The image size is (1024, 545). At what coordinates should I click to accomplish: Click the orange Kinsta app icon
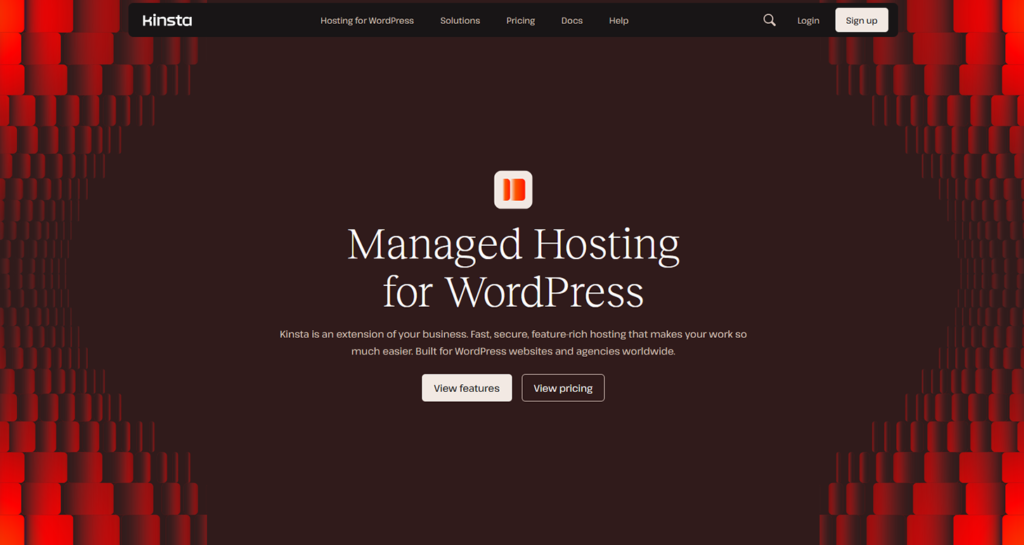(513, 189)
